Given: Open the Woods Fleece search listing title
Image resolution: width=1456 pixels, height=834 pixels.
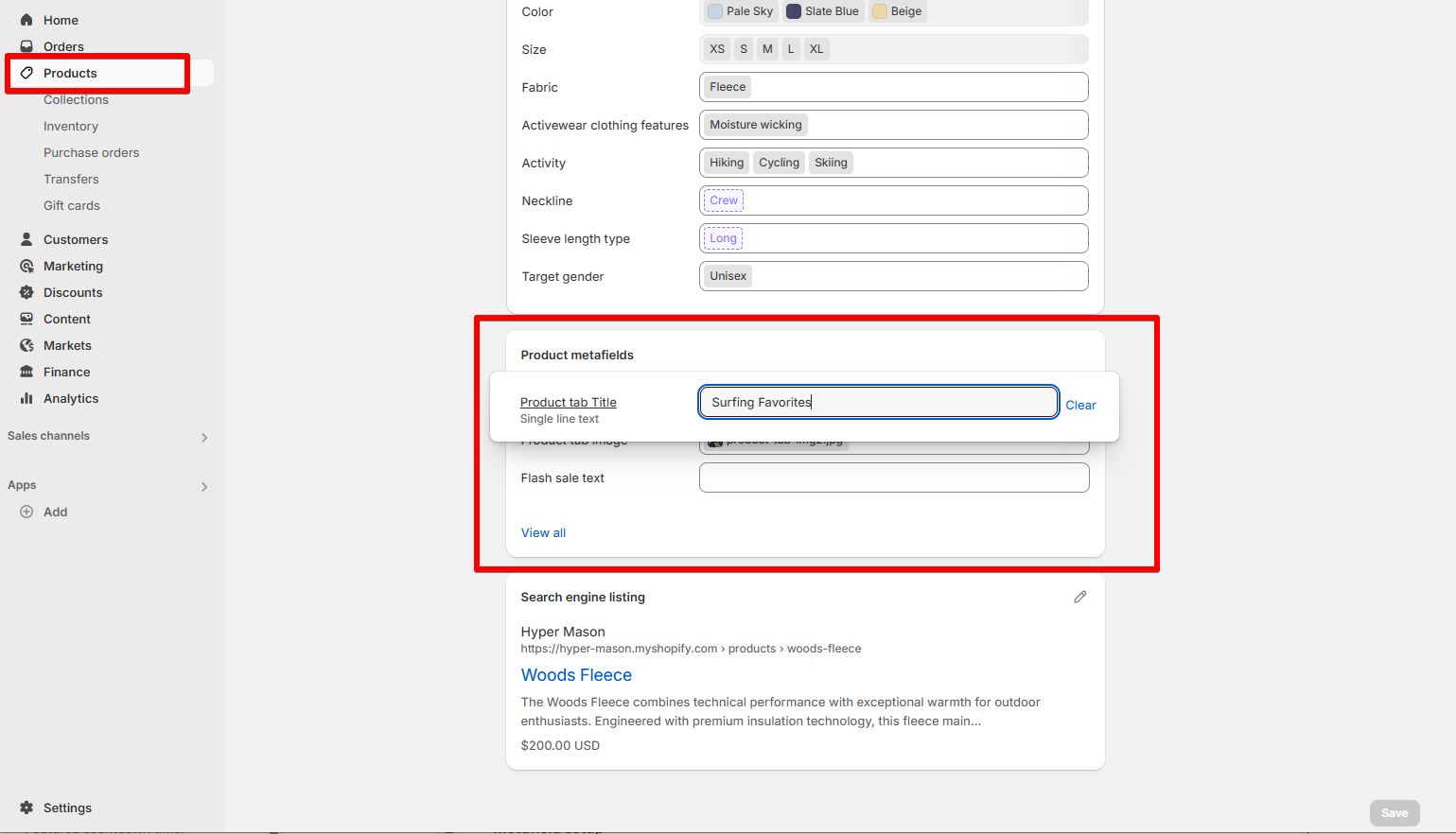Looking at the screenshot, I should tap(576, 675).
